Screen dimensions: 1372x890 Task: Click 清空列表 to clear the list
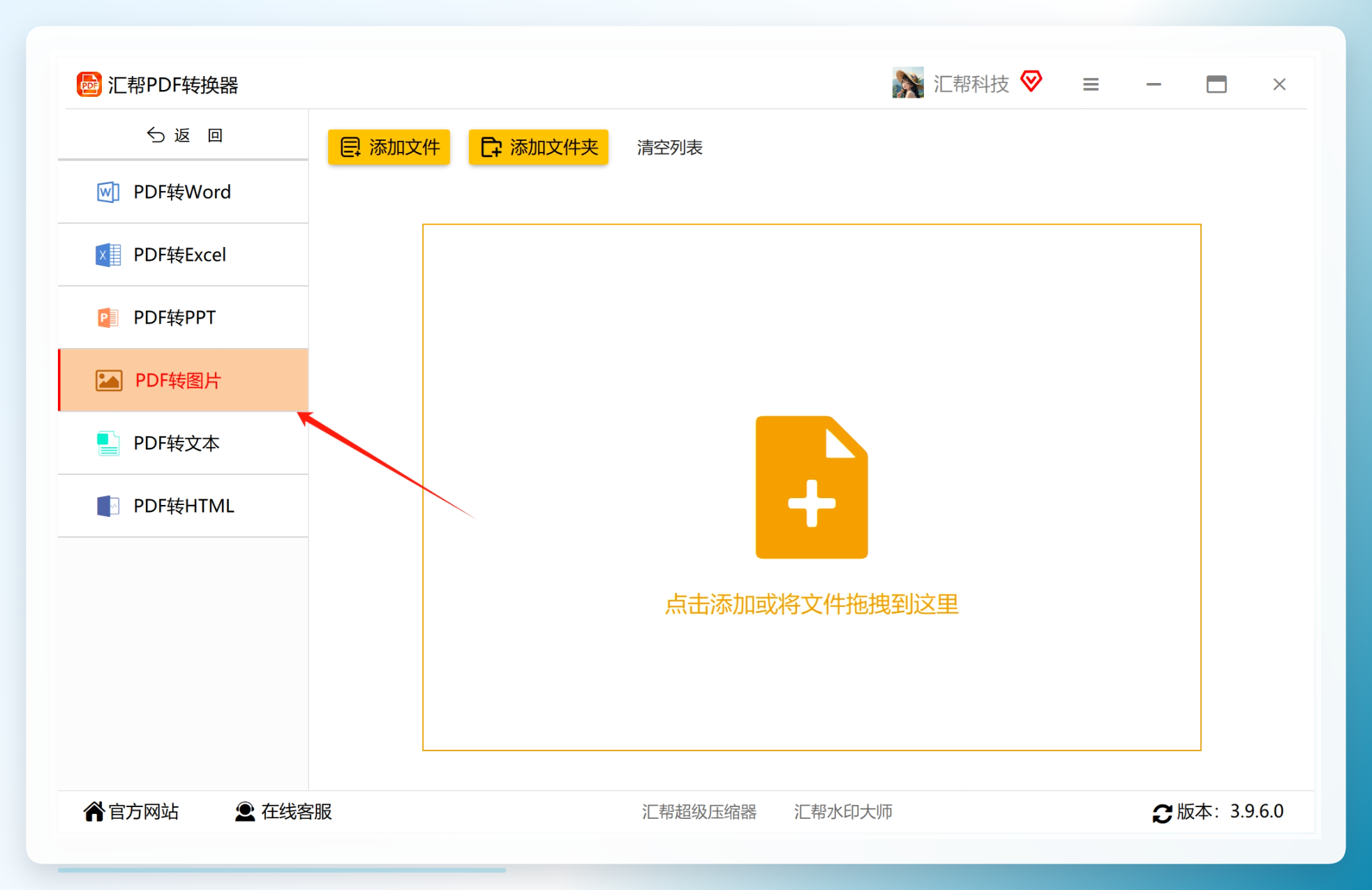(669, 147)
